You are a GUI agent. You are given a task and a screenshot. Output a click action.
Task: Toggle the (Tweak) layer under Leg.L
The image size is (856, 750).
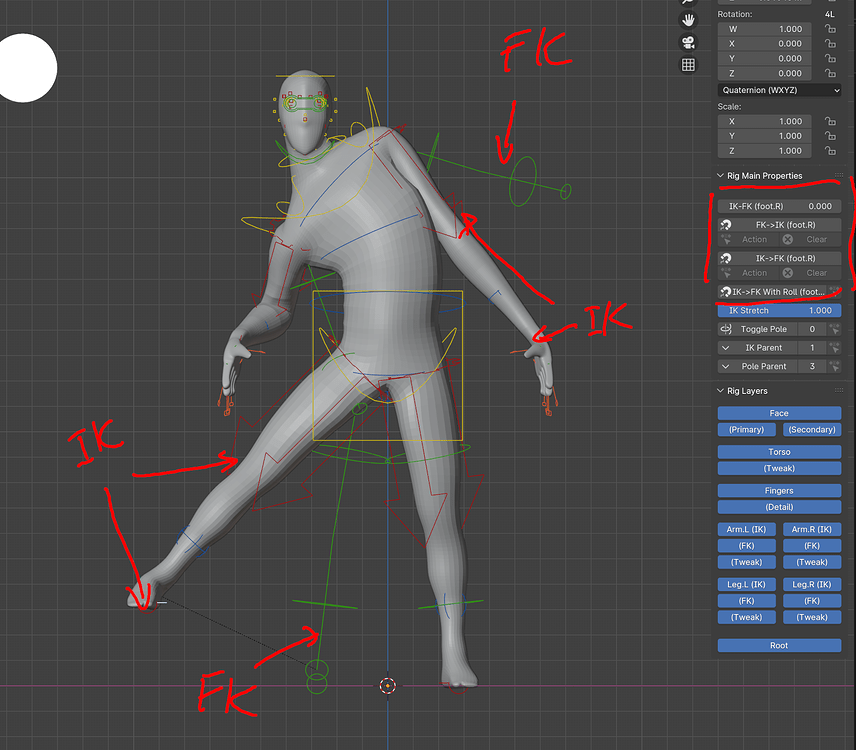[746, 617]
